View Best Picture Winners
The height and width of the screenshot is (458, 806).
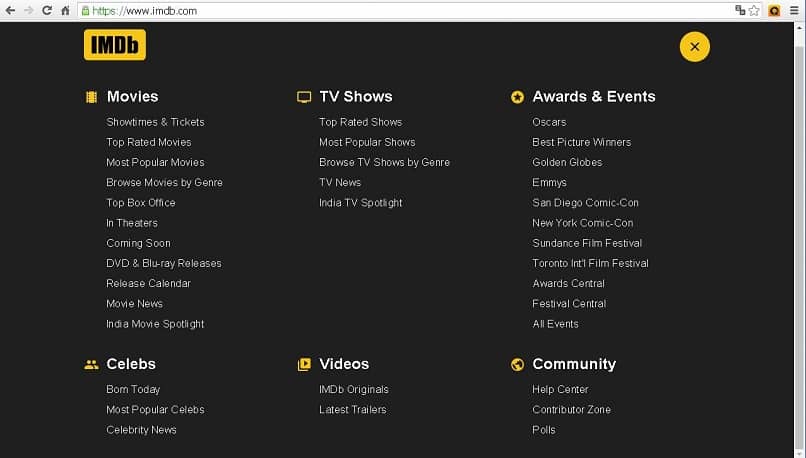tap(582, 142)
